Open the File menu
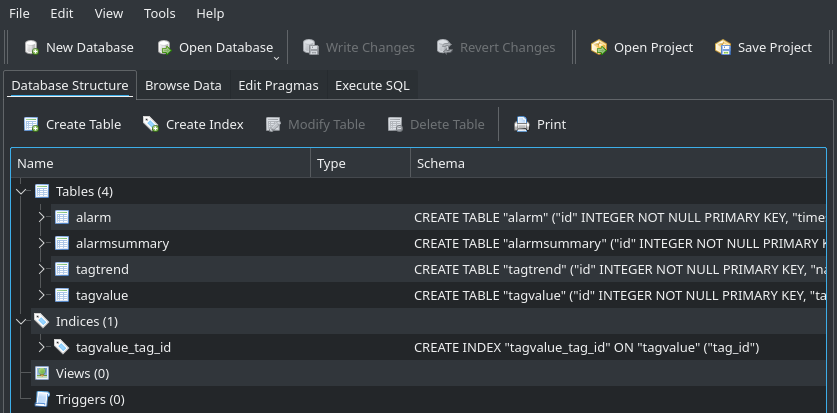Image resolution: width=837 pixels, height=413 pixels. tap(19, 13)
